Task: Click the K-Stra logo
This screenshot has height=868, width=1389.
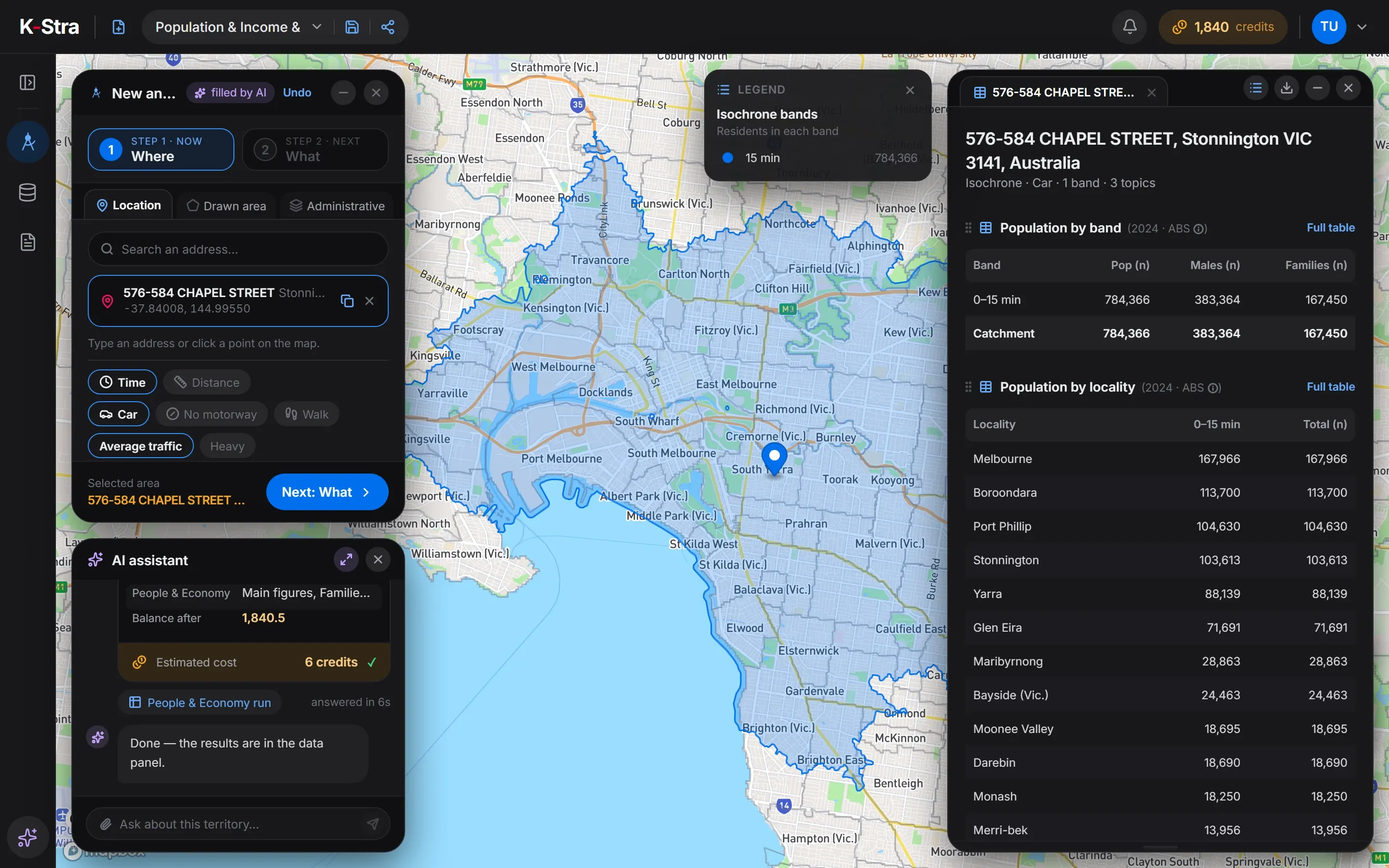Action: pos(49,27)
